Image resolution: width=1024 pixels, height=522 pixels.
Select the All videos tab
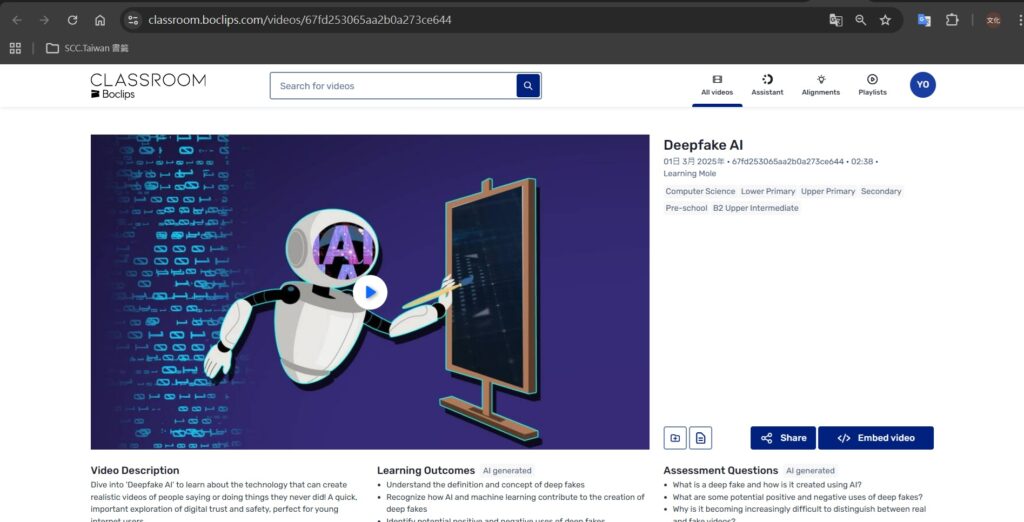tap(716, 85)
